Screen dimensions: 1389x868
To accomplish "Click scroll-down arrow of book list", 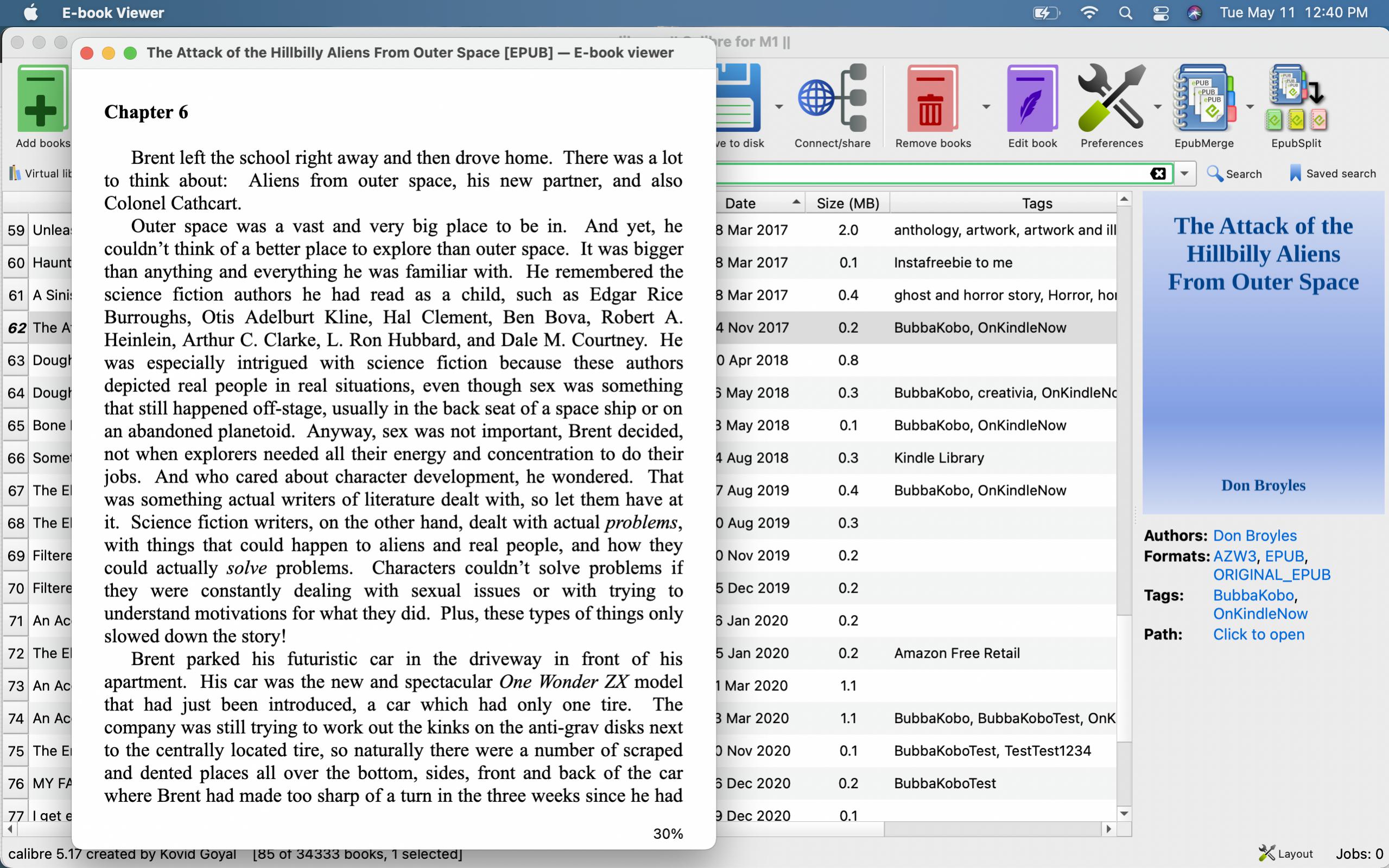I will pyautogui.click(x=1124, y=814).
